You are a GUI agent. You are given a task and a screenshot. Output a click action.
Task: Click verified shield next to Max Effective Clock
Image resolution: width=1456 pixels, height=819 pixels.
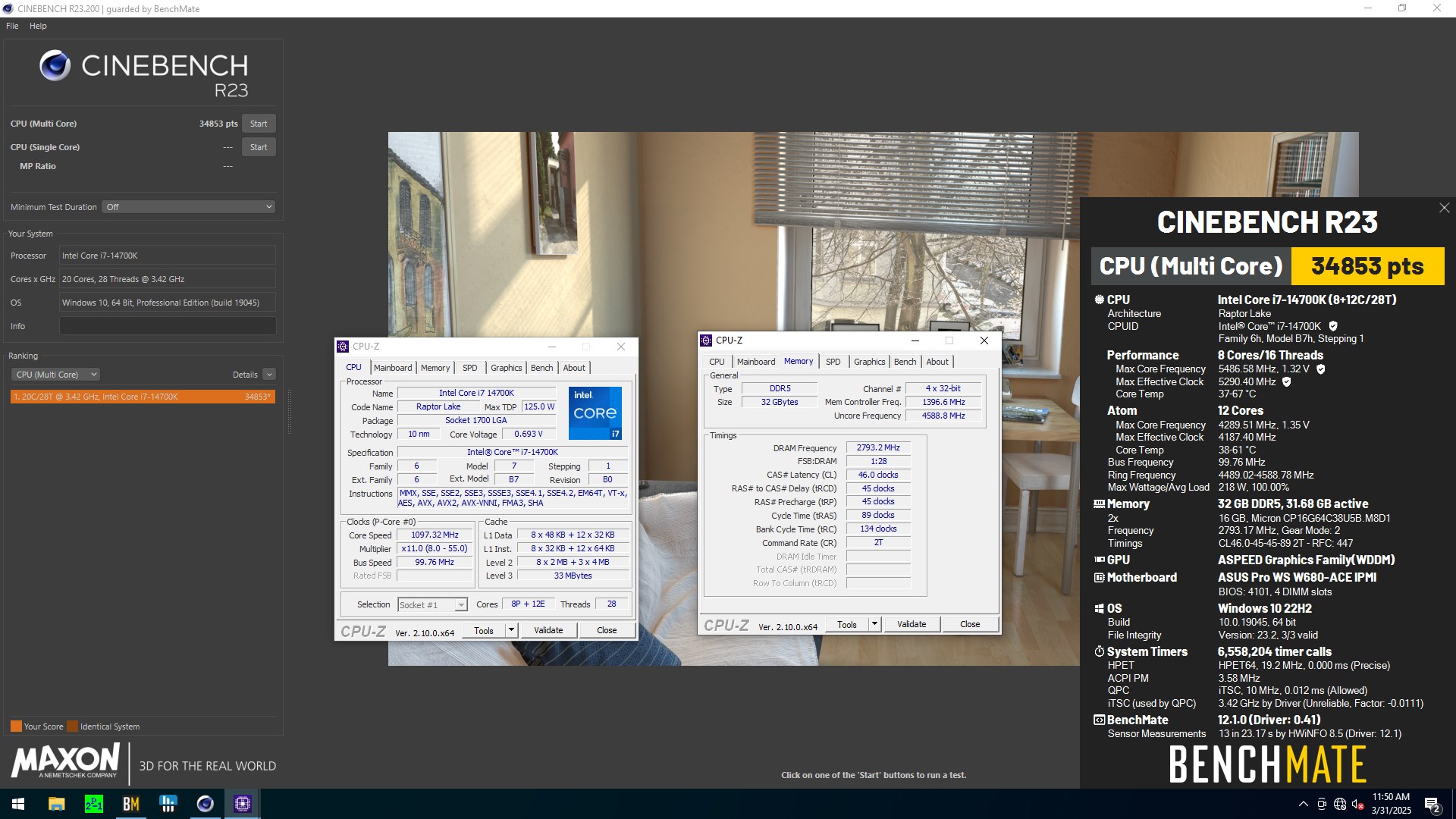[x=1286, y=382]
